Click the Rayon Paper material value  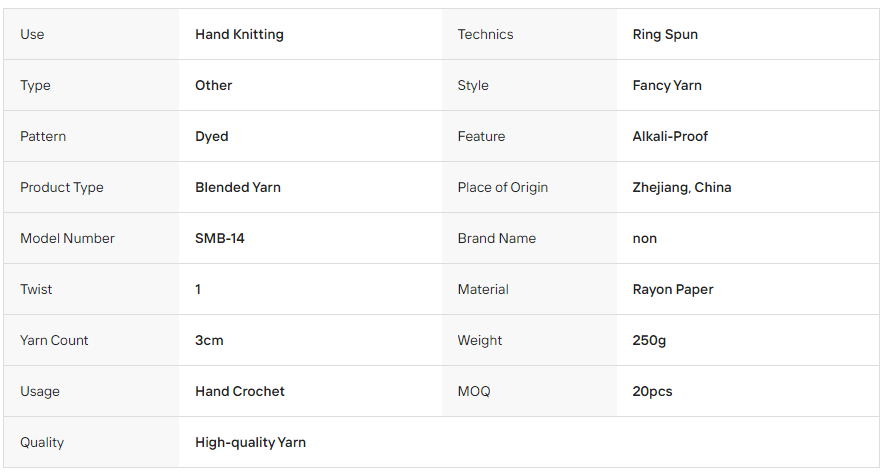pos(673,290)
